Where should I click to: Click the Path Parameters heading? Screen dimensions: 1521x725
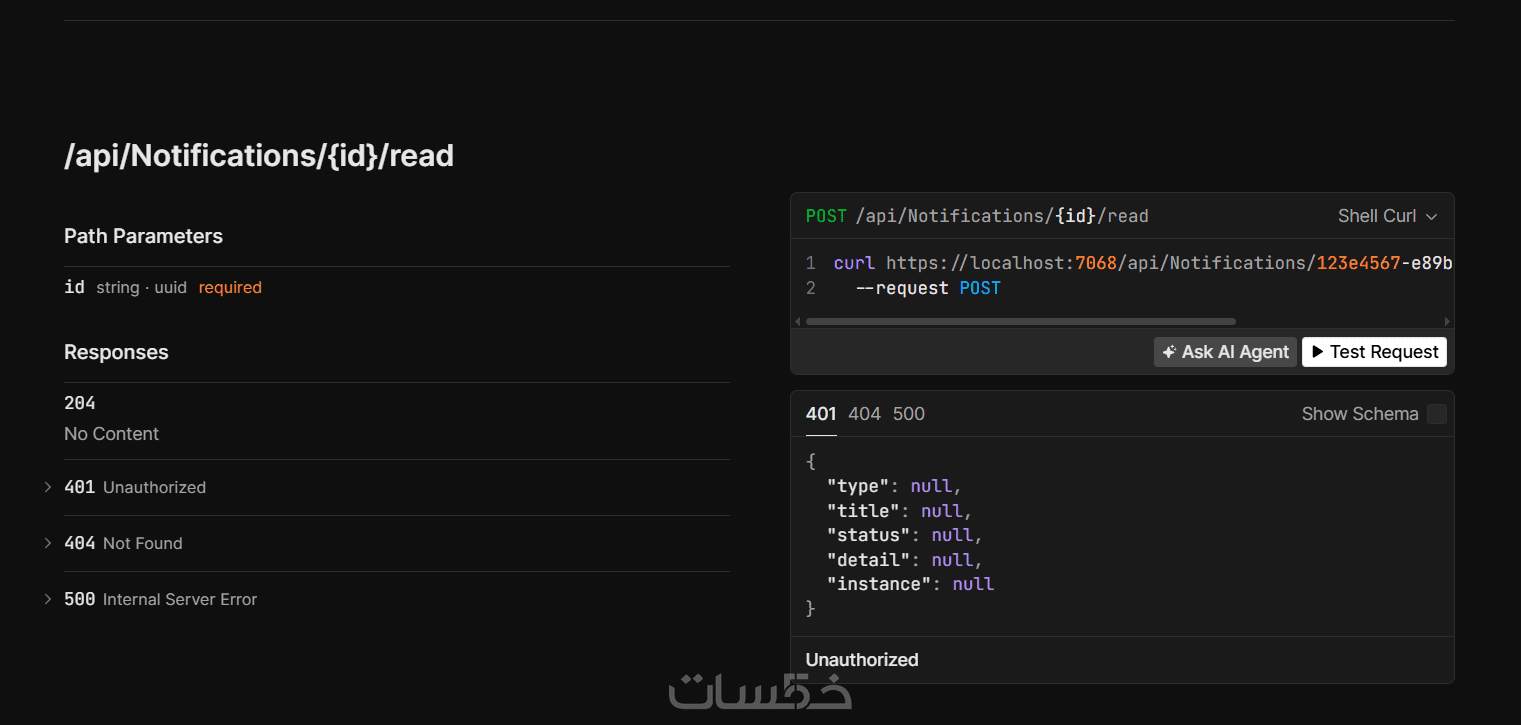143,237
